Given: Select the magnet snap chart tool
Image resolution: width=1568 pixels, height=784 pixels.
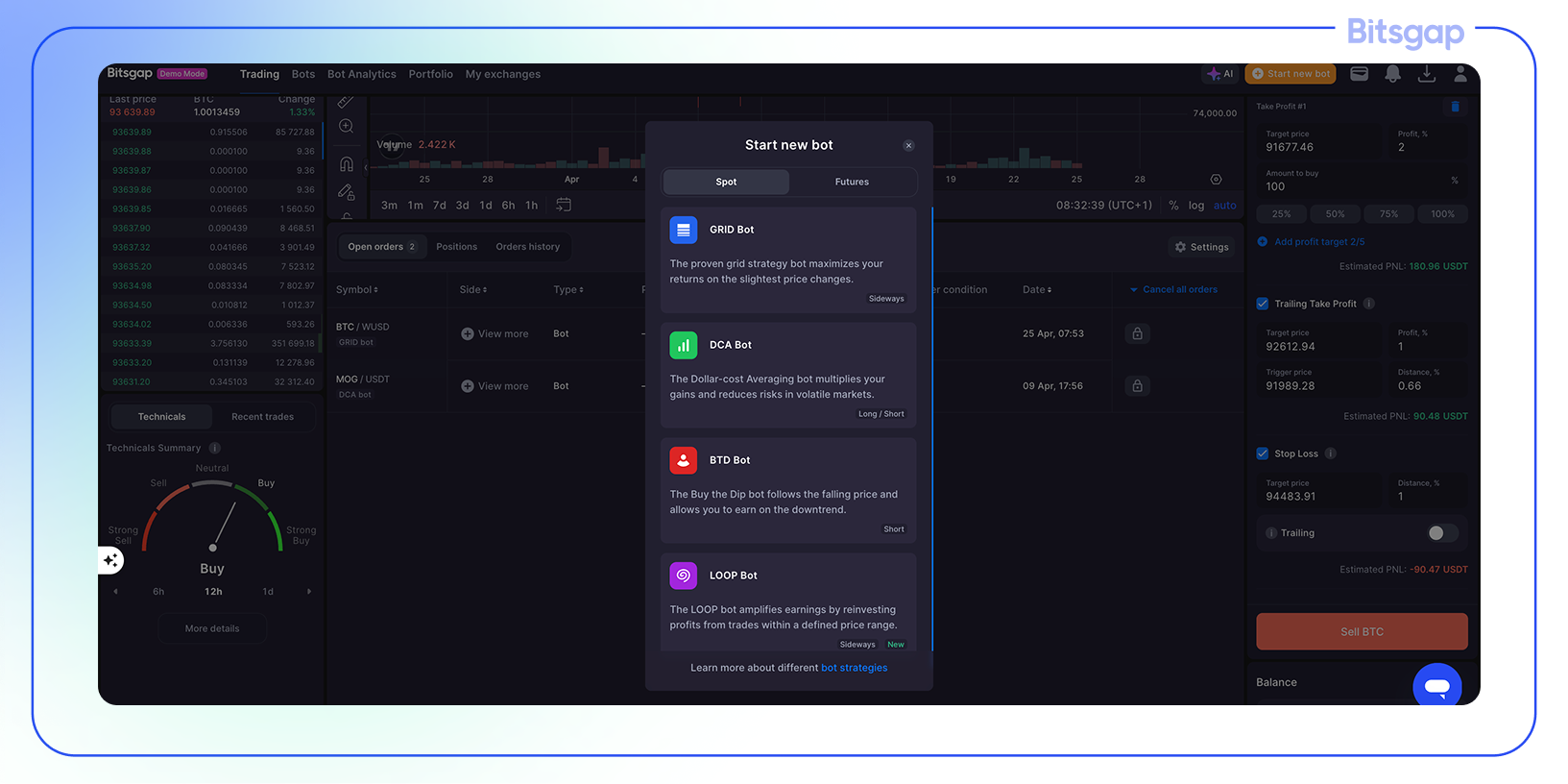Looking at the screenshot, I should coord(347,163).
